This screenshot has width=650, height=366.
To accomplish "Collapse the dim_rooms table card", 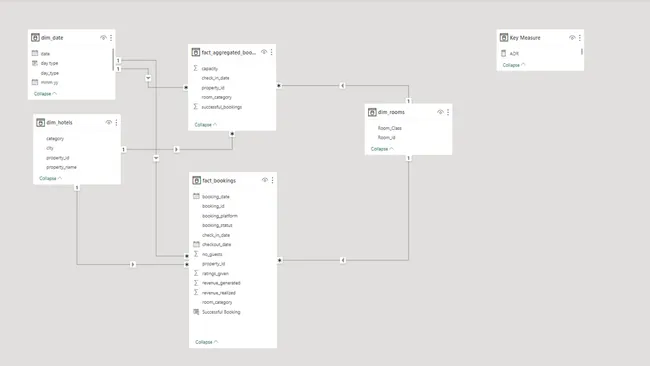I will [x=382, y=149].
